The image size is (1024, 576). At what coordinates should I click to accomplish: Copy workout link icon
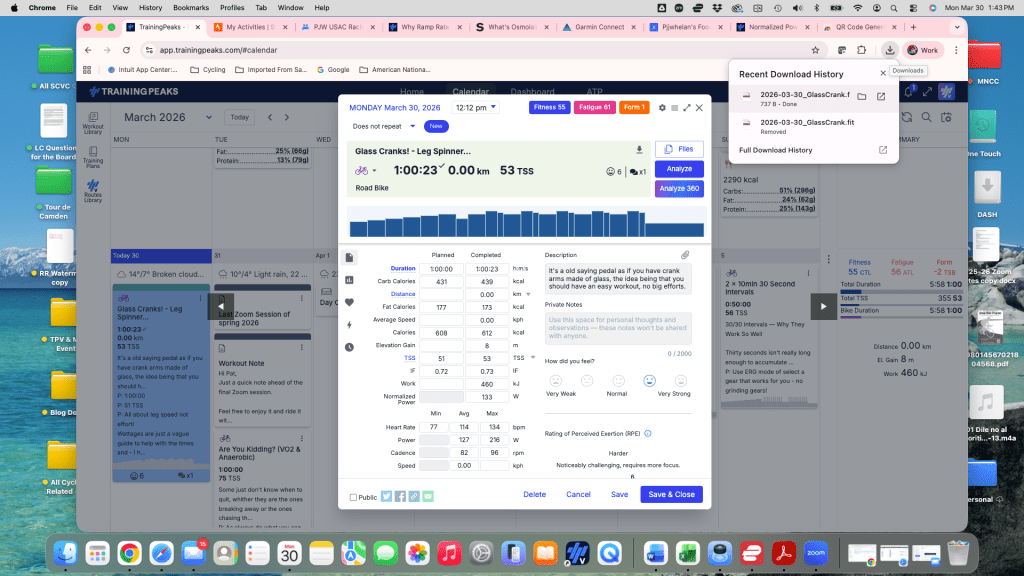pyautogui.click(x=414, y=496)
